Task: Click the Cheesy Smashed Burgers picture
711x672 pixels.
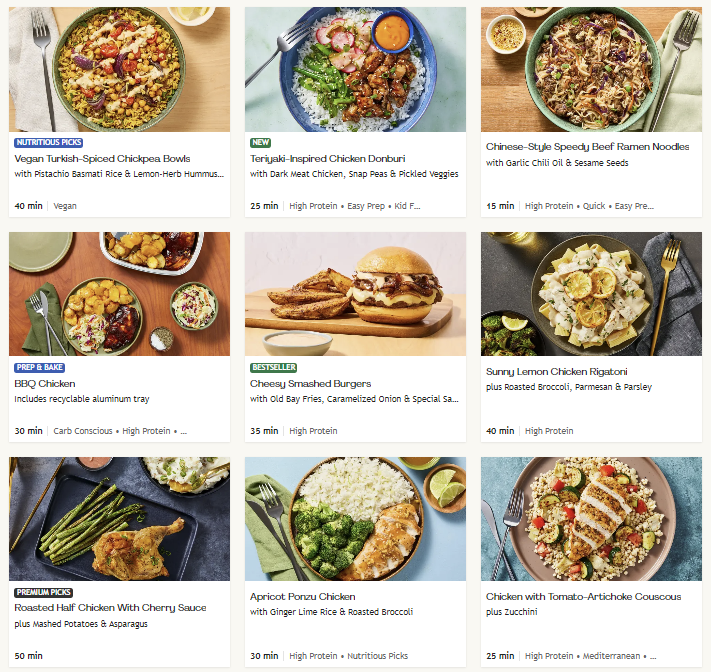Action: [355, 294]
